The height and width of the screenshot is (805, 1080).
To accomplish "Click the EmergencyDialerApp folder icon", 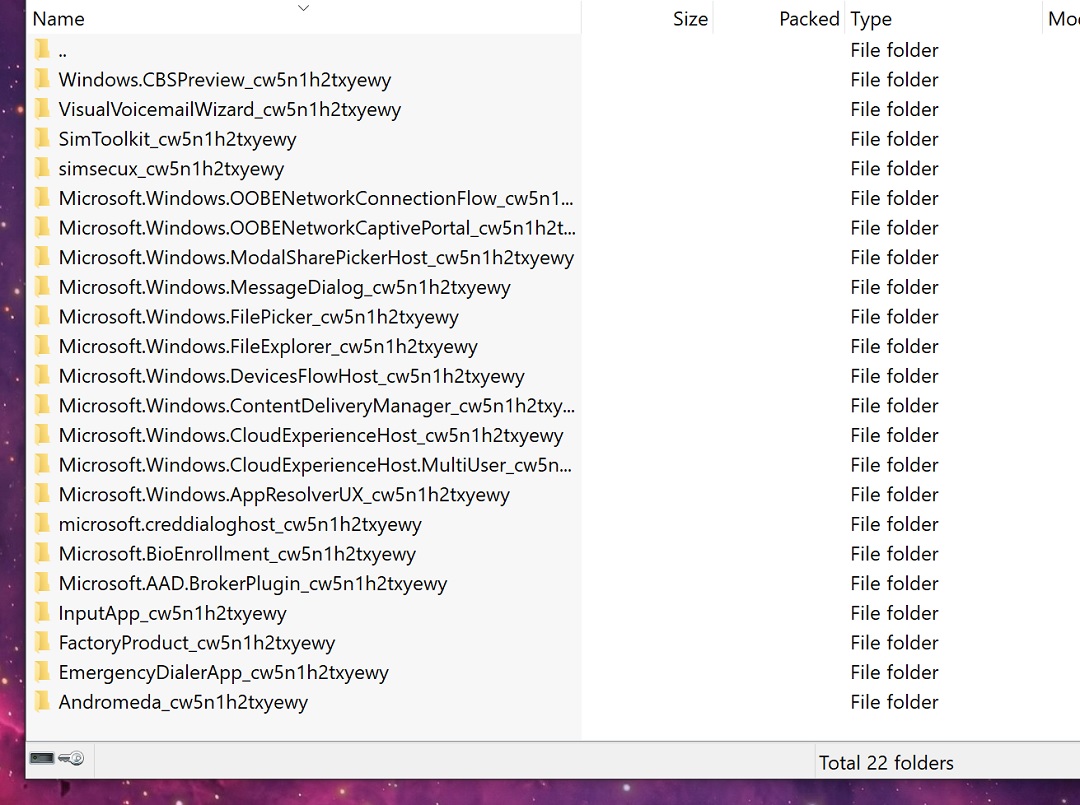I will (42, 671).
